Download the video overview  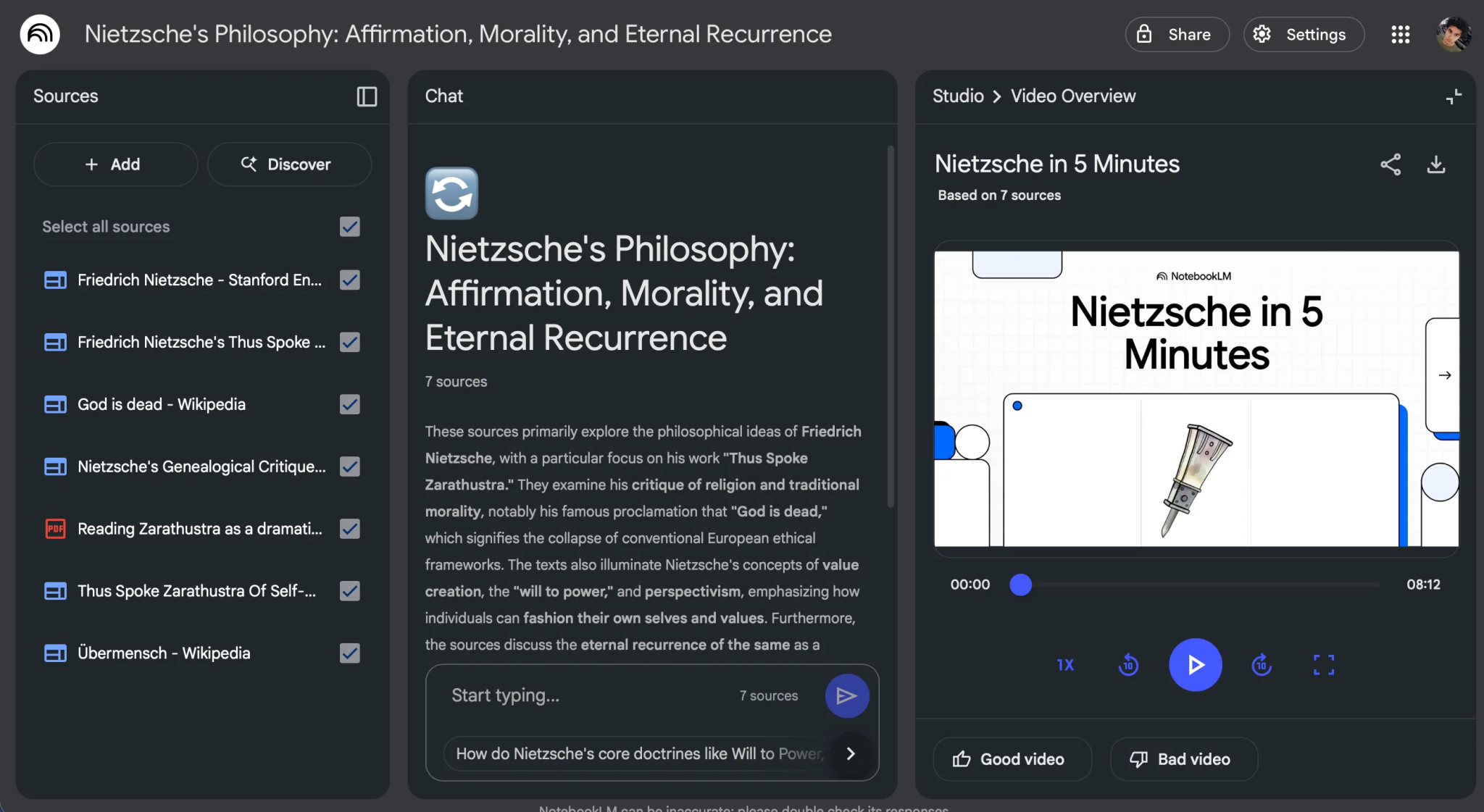(x=1436, y=164)
